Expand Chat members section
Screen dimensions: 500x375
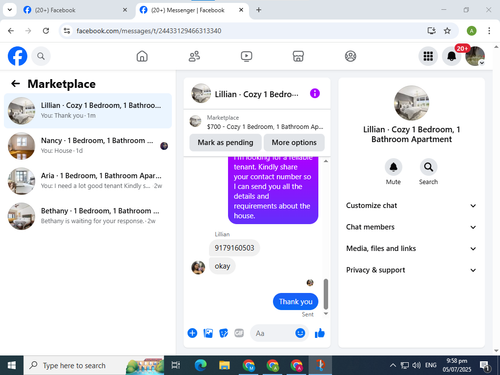pyautogui.click(x=411, y=227)
